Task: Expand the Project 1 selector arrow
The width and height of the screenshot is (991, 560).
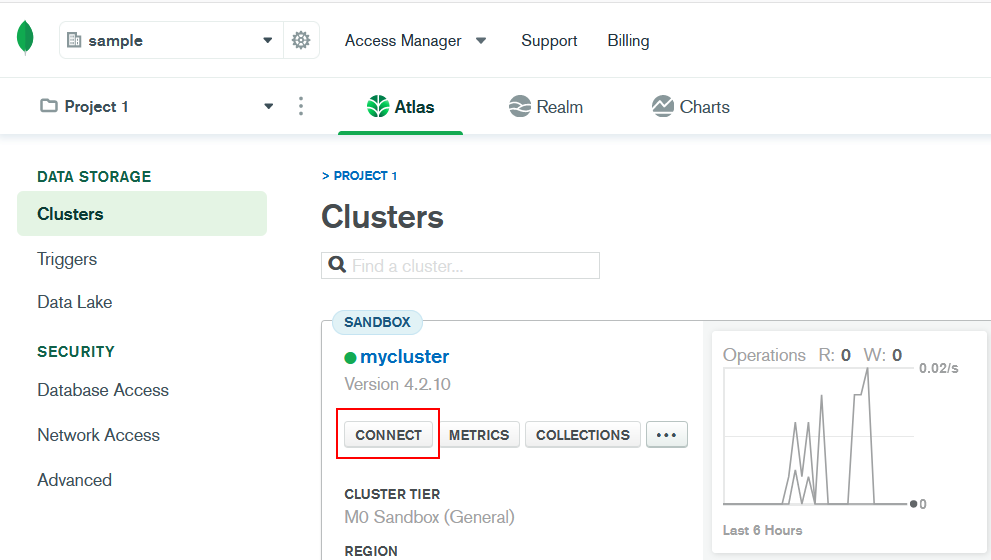Action: [269, 106]
